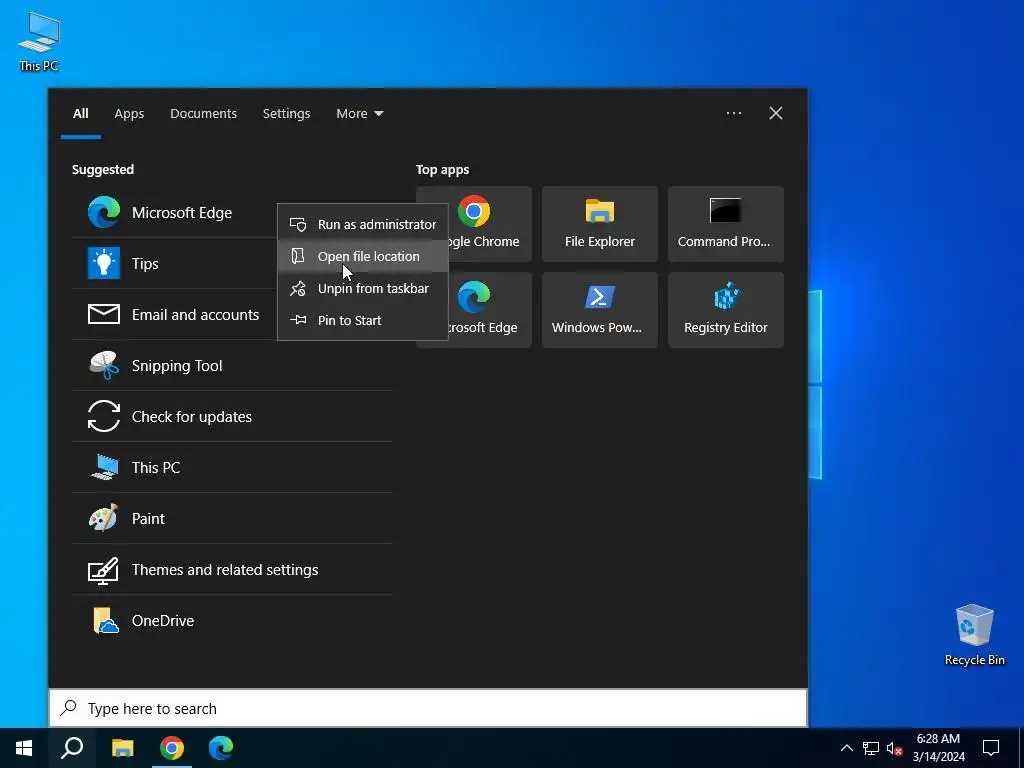Choose Run as administrator
The width and height of the screenshot is (1024, 768).
pos(363,224)
